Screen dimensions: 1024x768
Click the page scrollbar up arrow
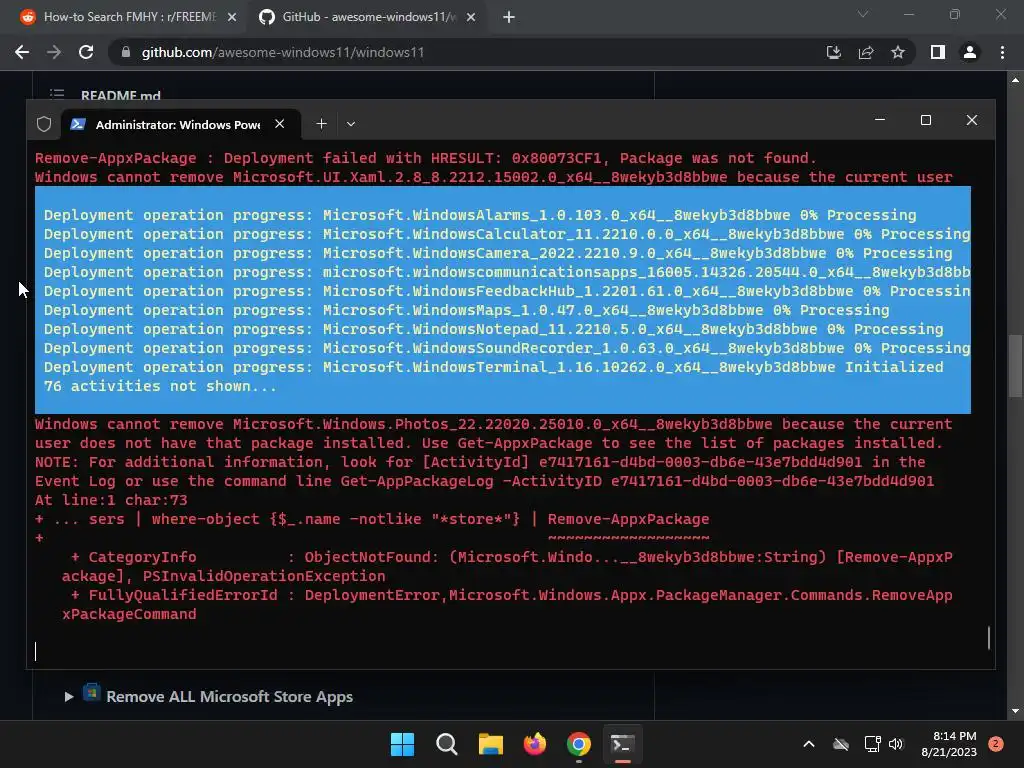[1015, 80]
